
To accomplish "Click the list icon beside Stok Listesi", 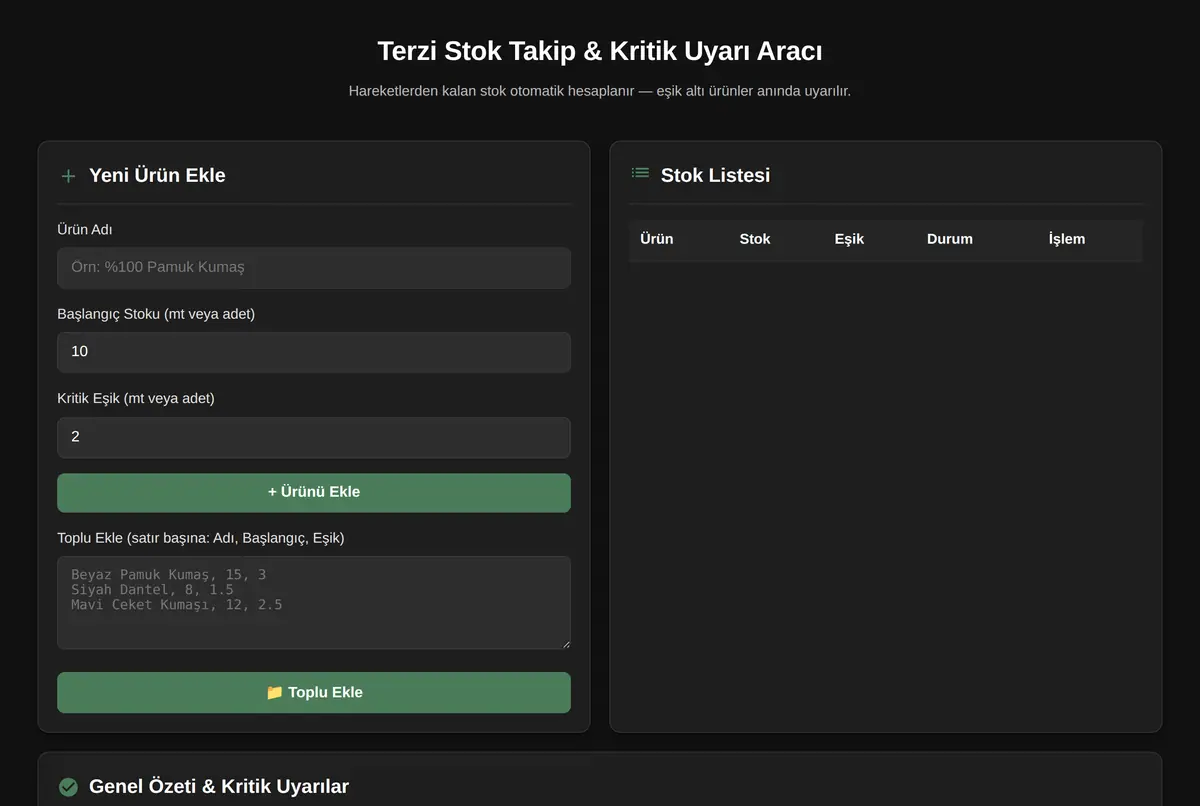I will [x=640, y=173].
